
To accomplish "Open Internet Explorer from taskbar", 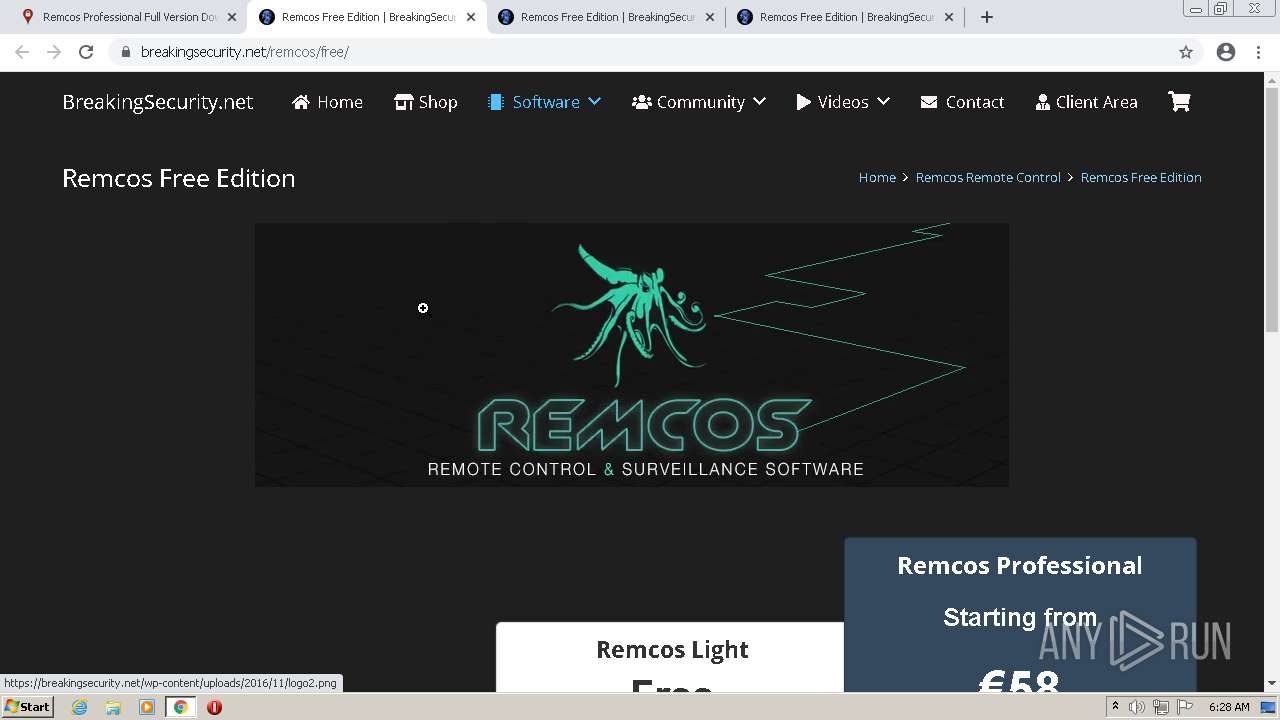I will pyautogui.click(x=79, y=707).
